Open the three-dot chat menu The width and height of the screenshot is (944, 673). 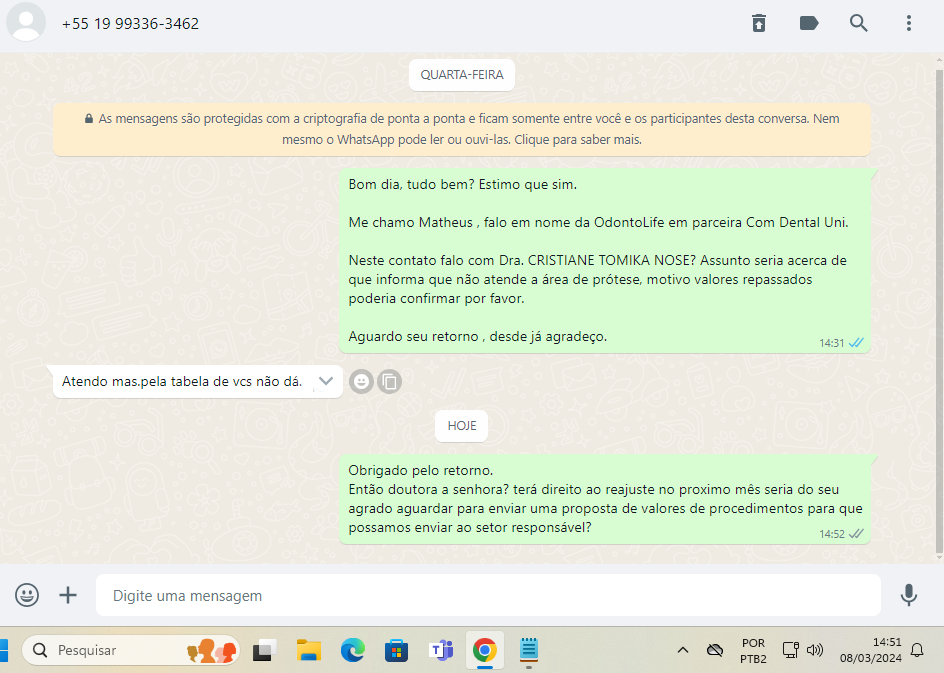(x=908, y=23)
